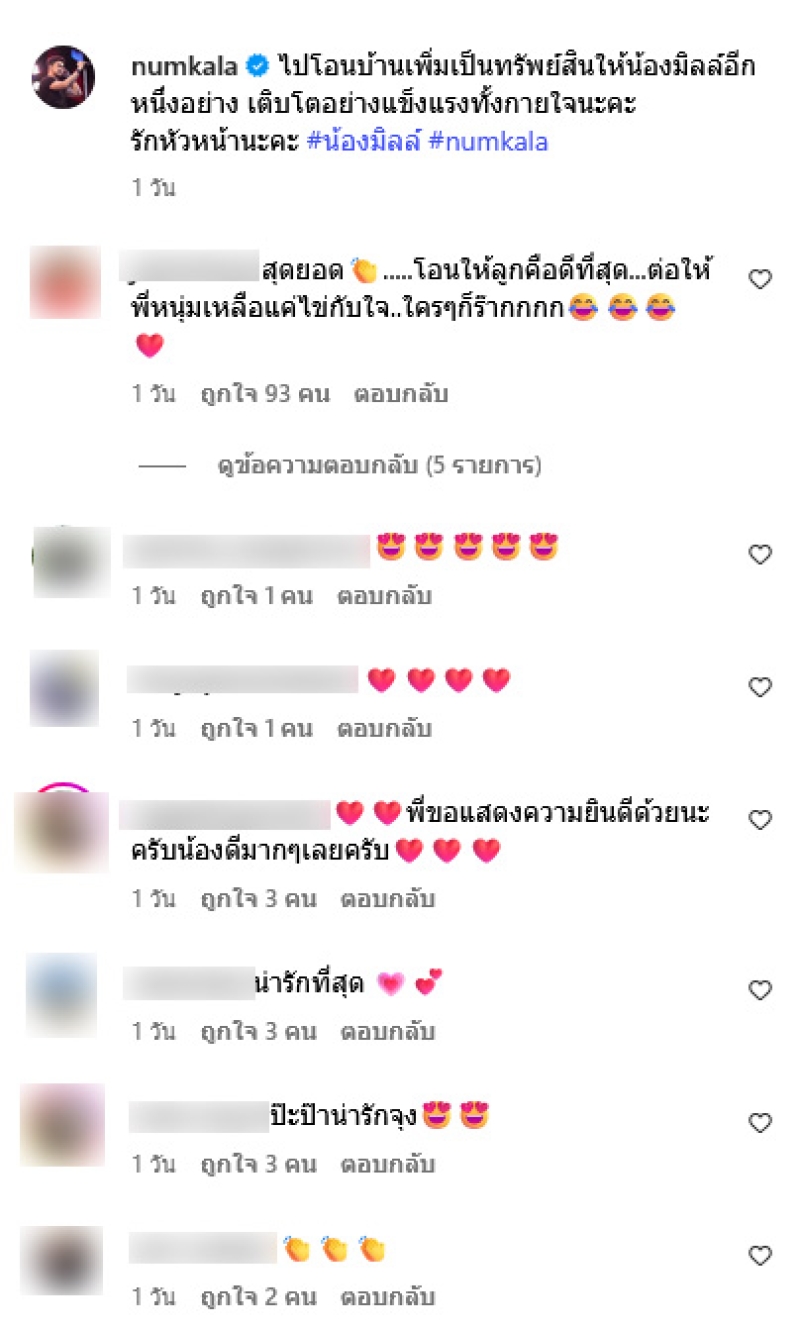Like the comment with four red hearts
The width and height of the screenshot is (800, 1329).
point(760,687)
